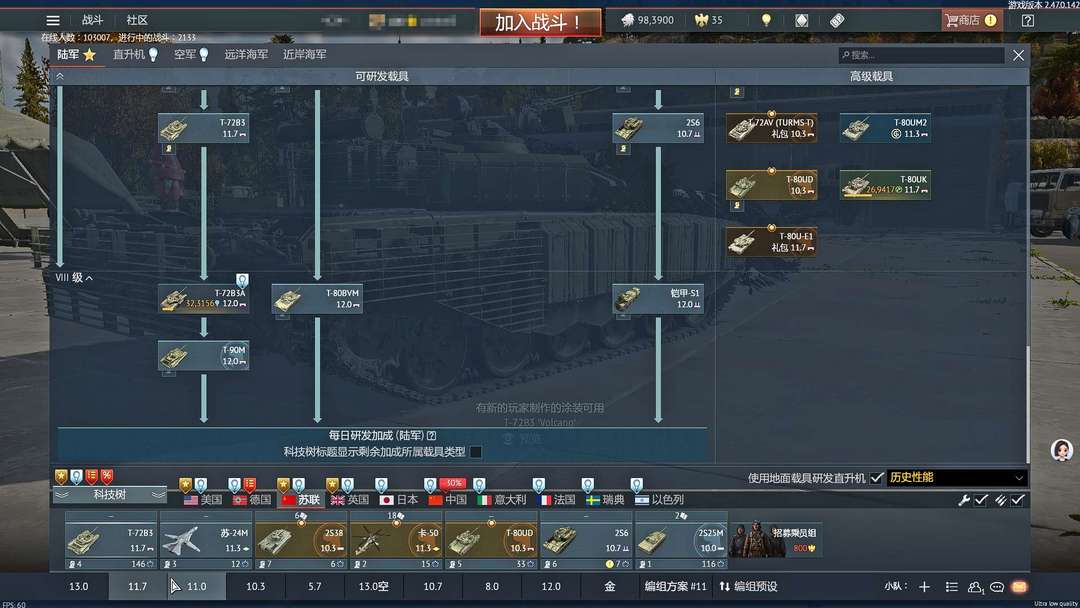Click the 加入战斗 join battle button

click(541, 23)
